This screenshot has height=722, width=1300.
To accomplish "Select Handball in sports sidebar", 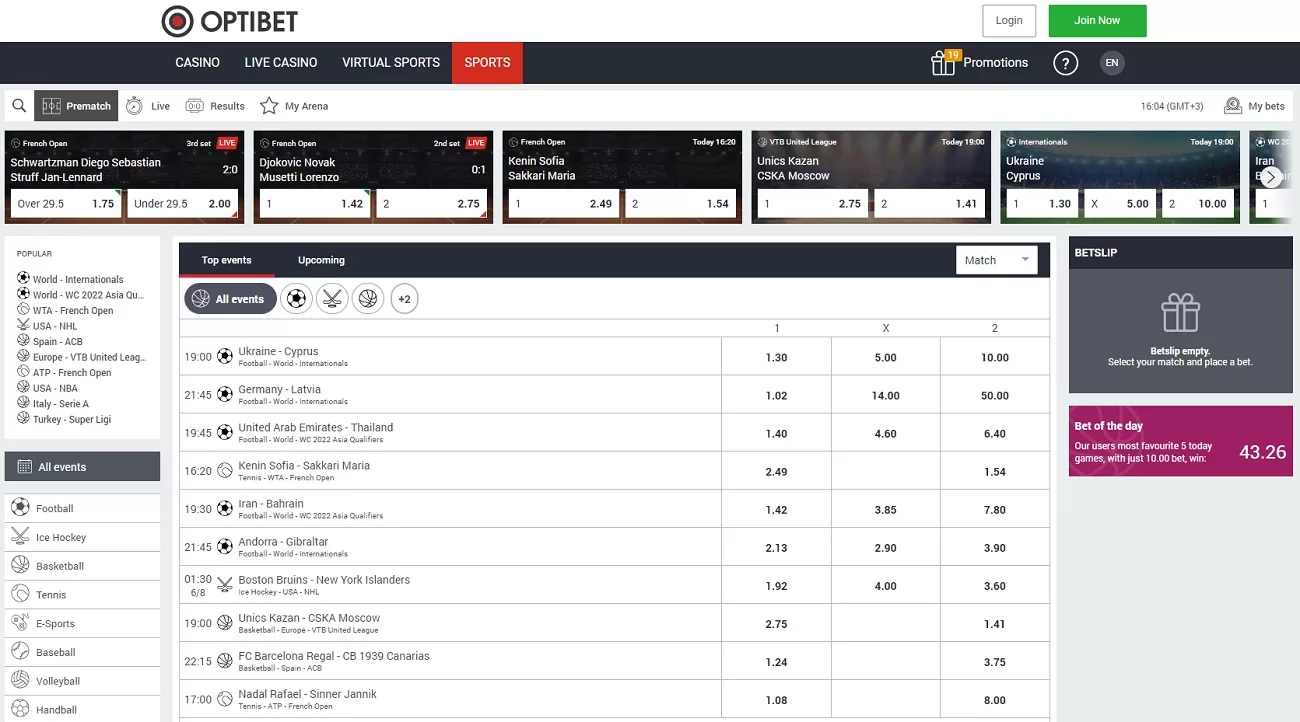I will coord(82,709).
